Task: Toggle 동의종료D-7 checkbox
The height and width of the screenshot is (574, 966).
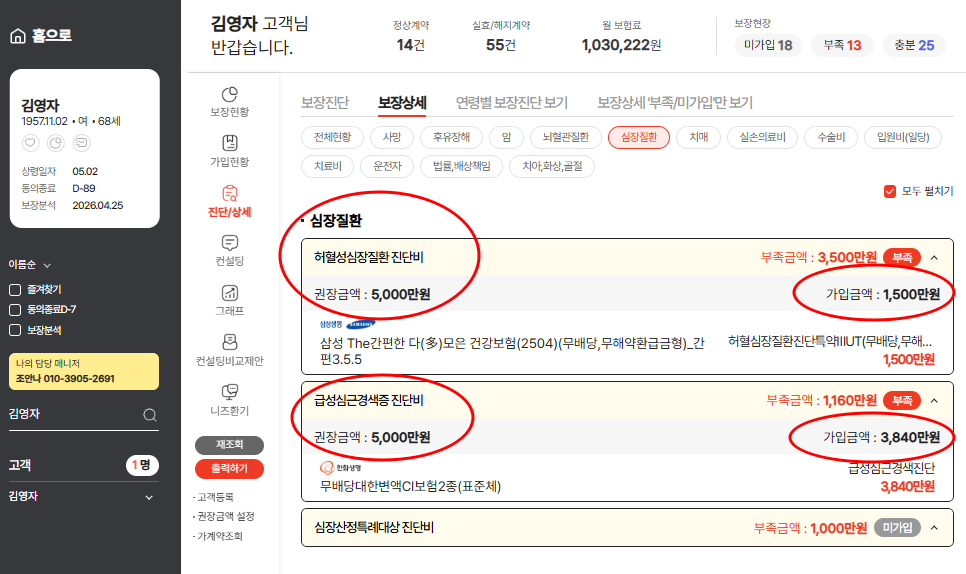Action: pyautogui.click(x=15, y=310)
